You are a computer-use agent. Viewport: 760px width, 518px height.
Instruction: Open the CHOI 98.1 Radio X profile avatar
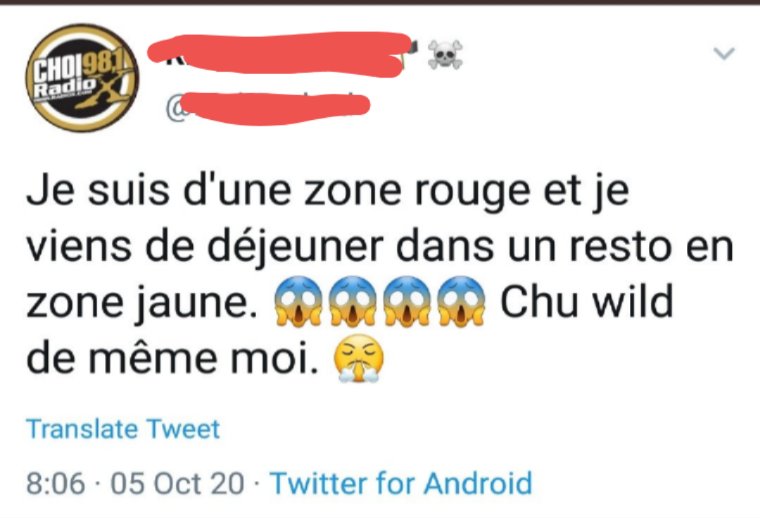82,78
